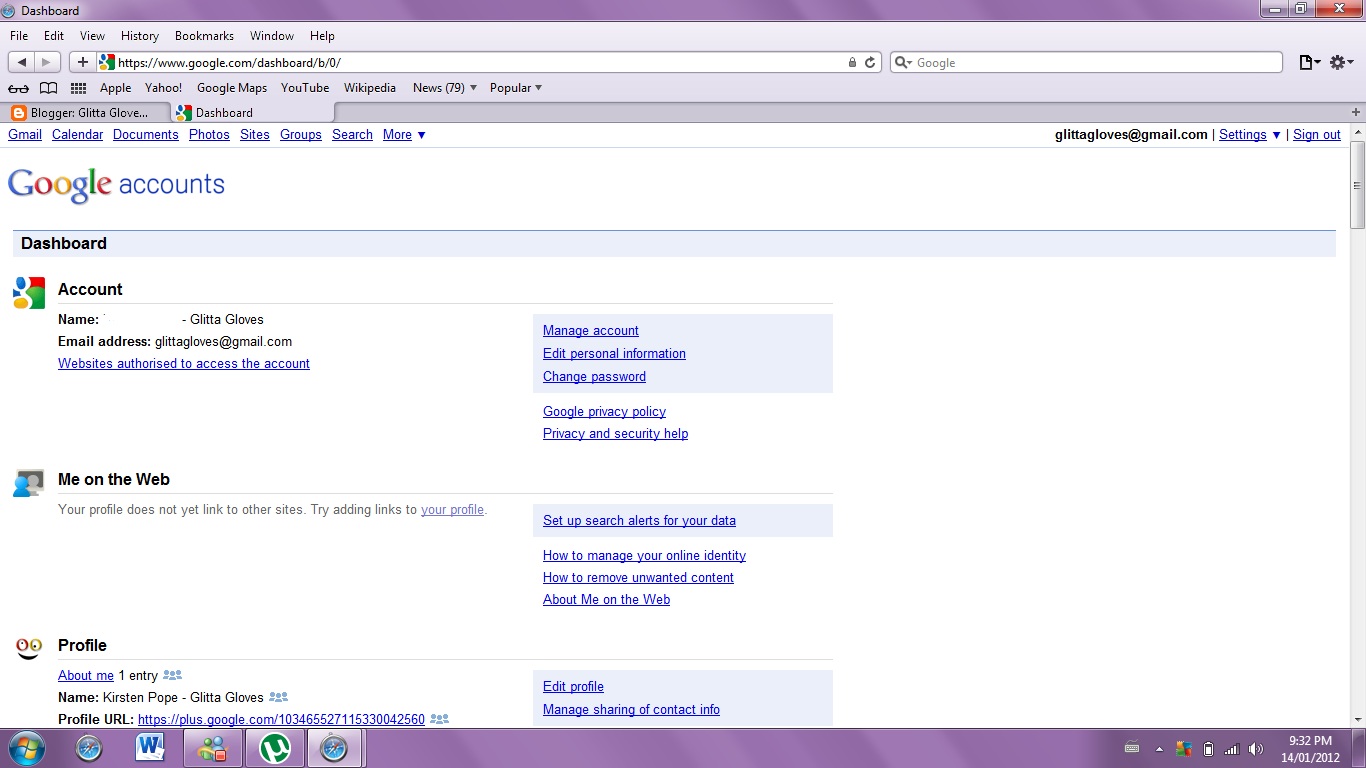Click the Change password link
This screenshot has height=768, width=1366.
594,377
